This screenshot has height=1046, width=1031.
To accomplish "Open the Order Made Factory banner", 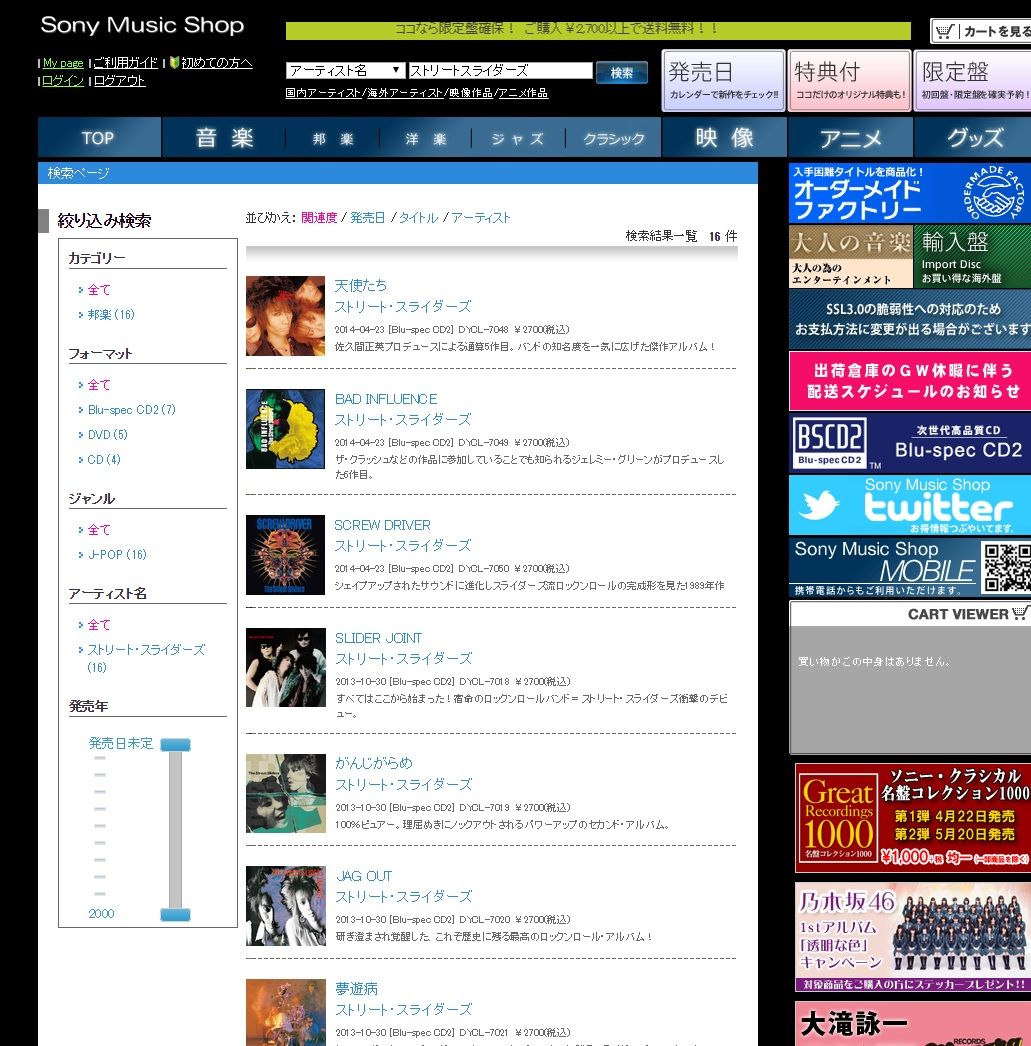I will [910, 193].
